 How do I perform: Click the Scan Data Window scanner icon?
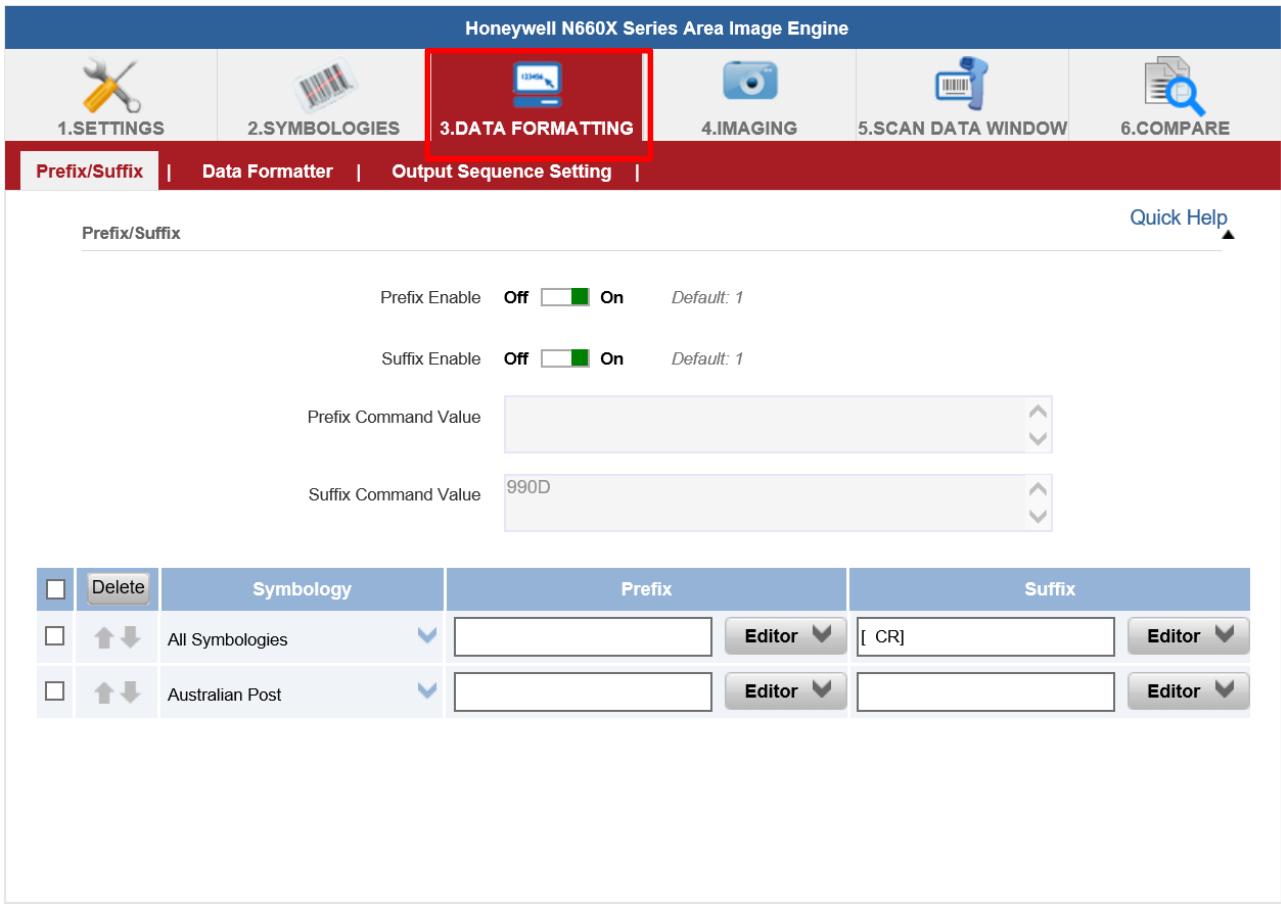point(963,84)
